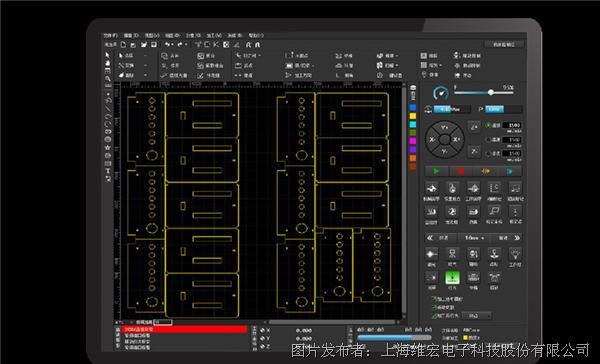
Task: Open the fourth menu bar item
Action: pyautogui.click(x=173, y=35)
